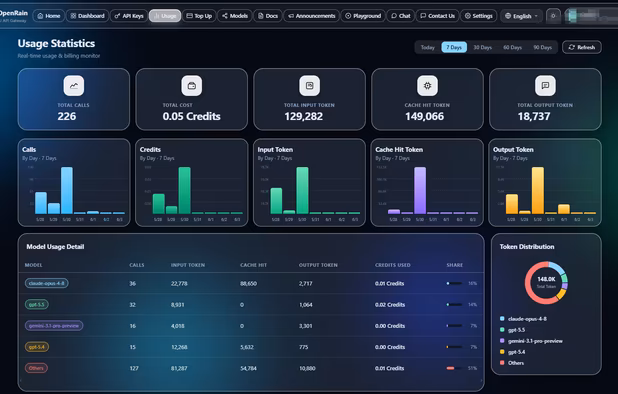Screen dimensions: 618x394
Task: Click the Model Usage Detail heading
Action: [55, 247]
